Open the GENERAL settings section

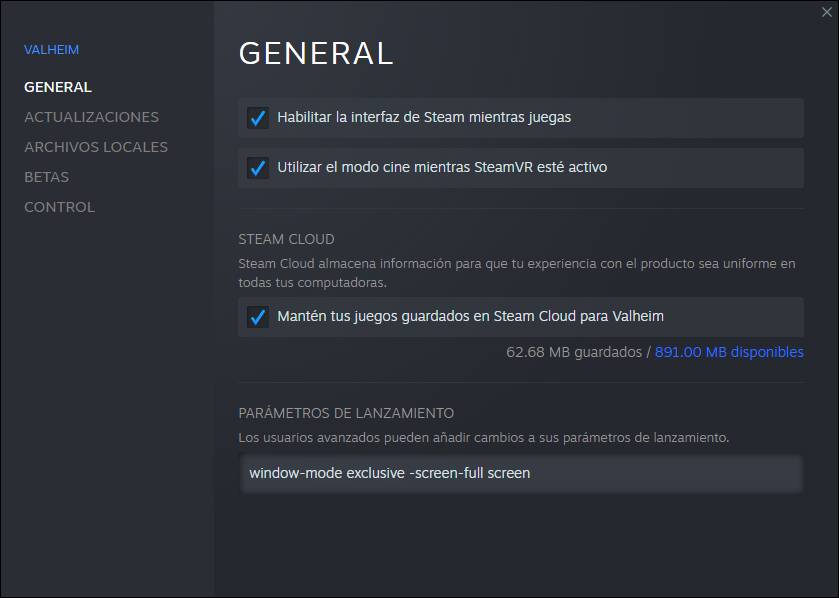[58, 87]
